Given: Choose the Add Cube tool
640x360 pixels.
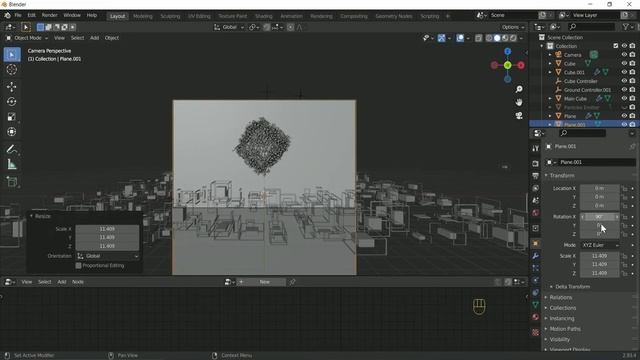Looking at the screenshot, I should (x=12, y=182).
